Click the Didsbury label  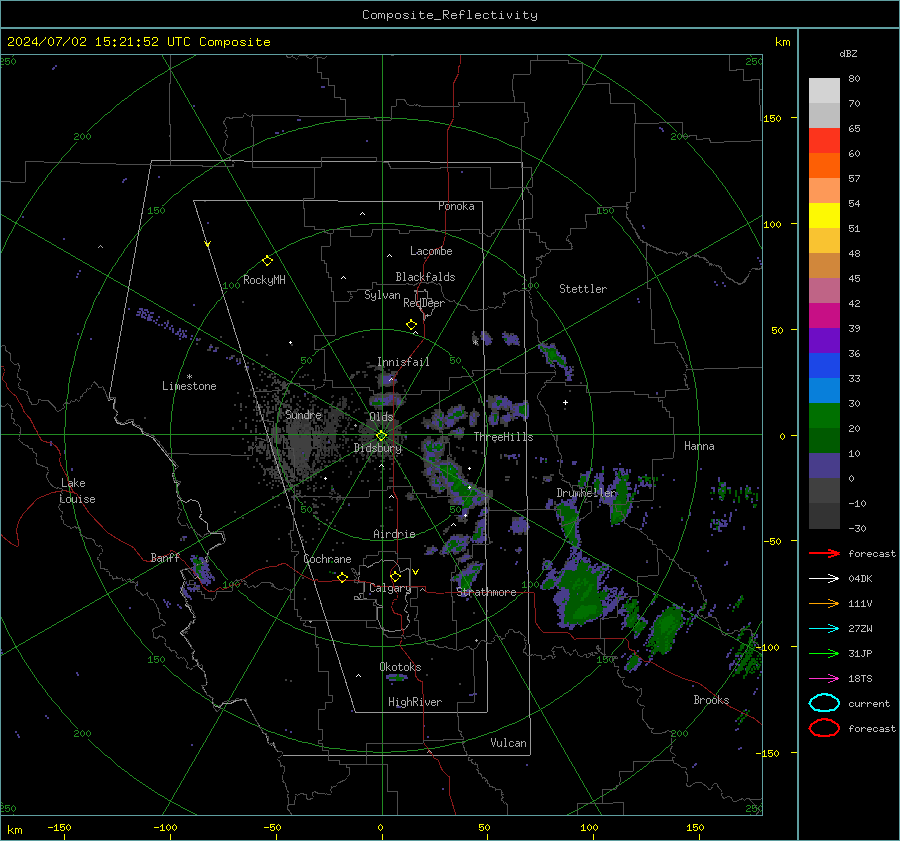(377, 448)
